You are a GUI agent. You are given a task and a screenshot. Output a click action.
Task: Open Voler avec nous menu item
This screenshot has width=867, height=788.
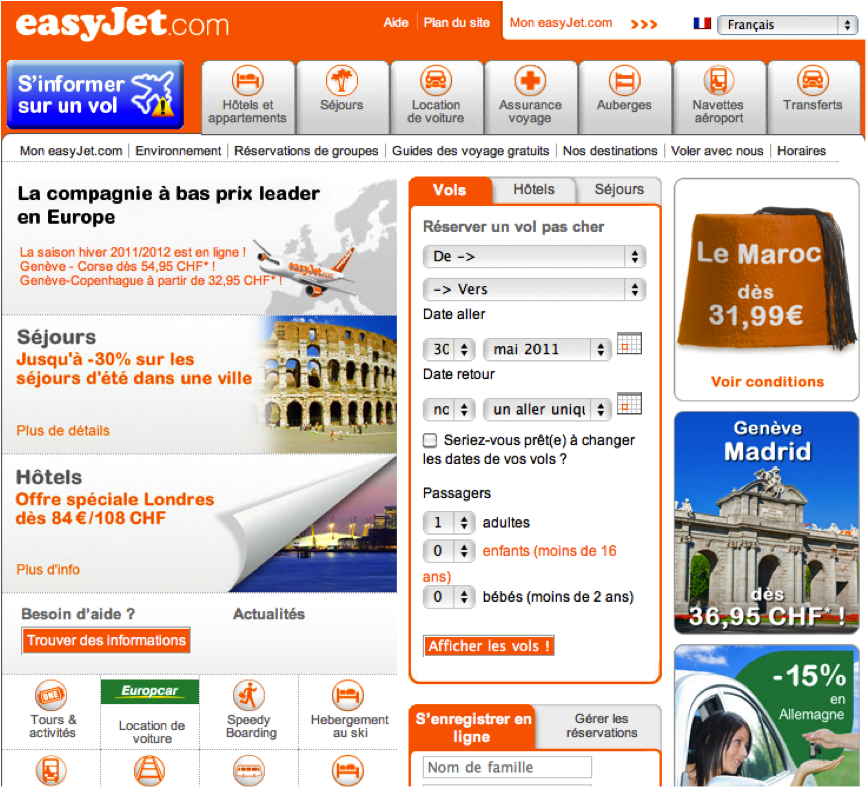point(717,151)
